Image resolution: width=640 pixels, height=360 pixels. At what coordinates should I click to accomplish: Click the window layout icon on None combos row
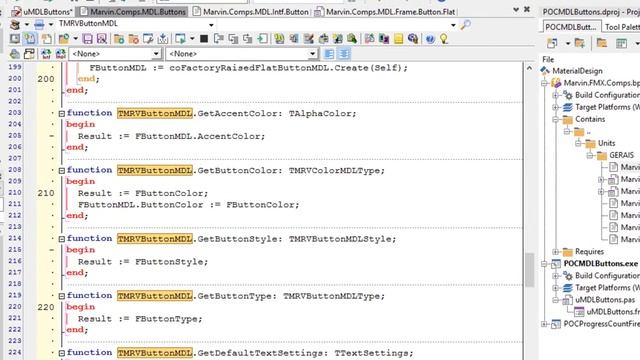pyautogui.click(x=29, y=54)
